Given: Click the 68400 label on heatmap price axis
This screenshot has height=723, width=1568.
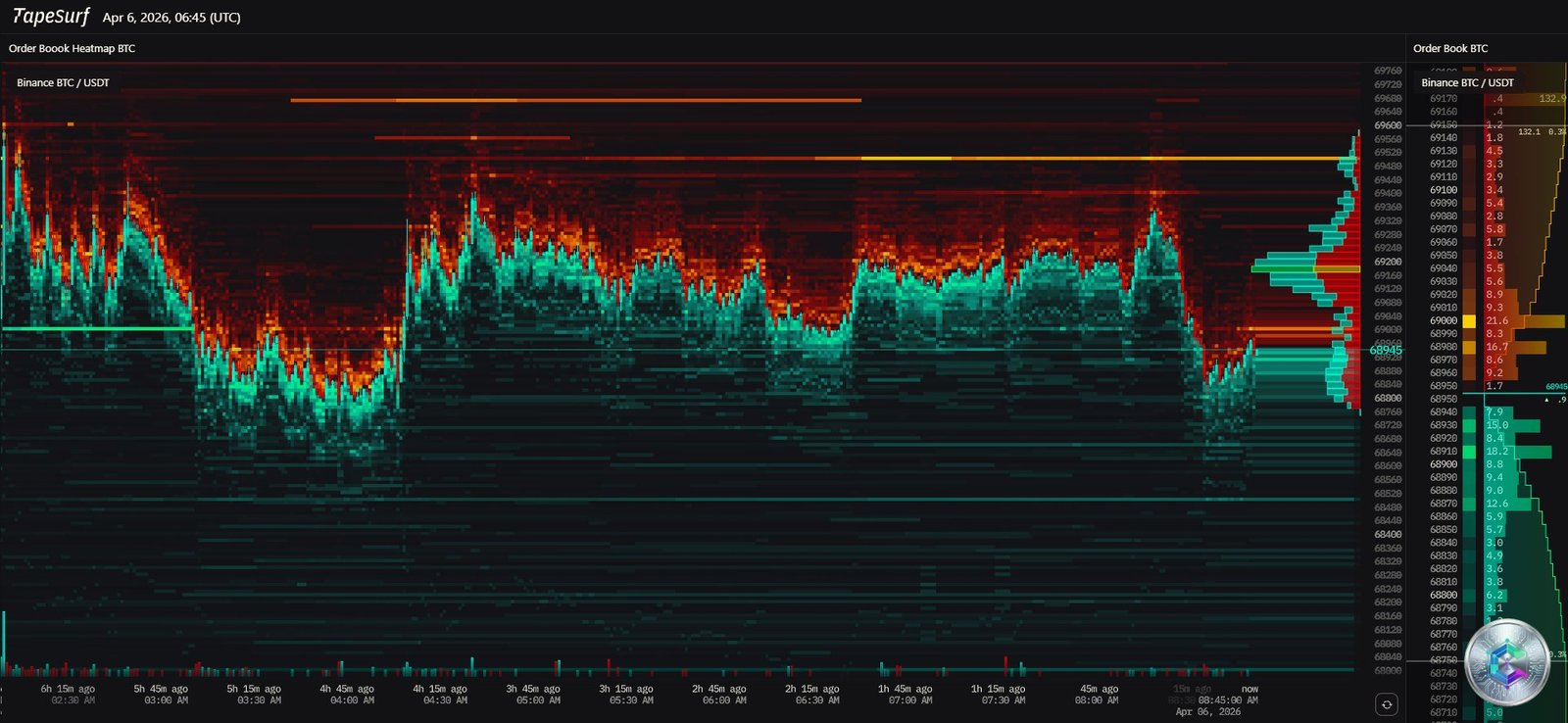Looking at the screenshot, I should [1388, 534].
